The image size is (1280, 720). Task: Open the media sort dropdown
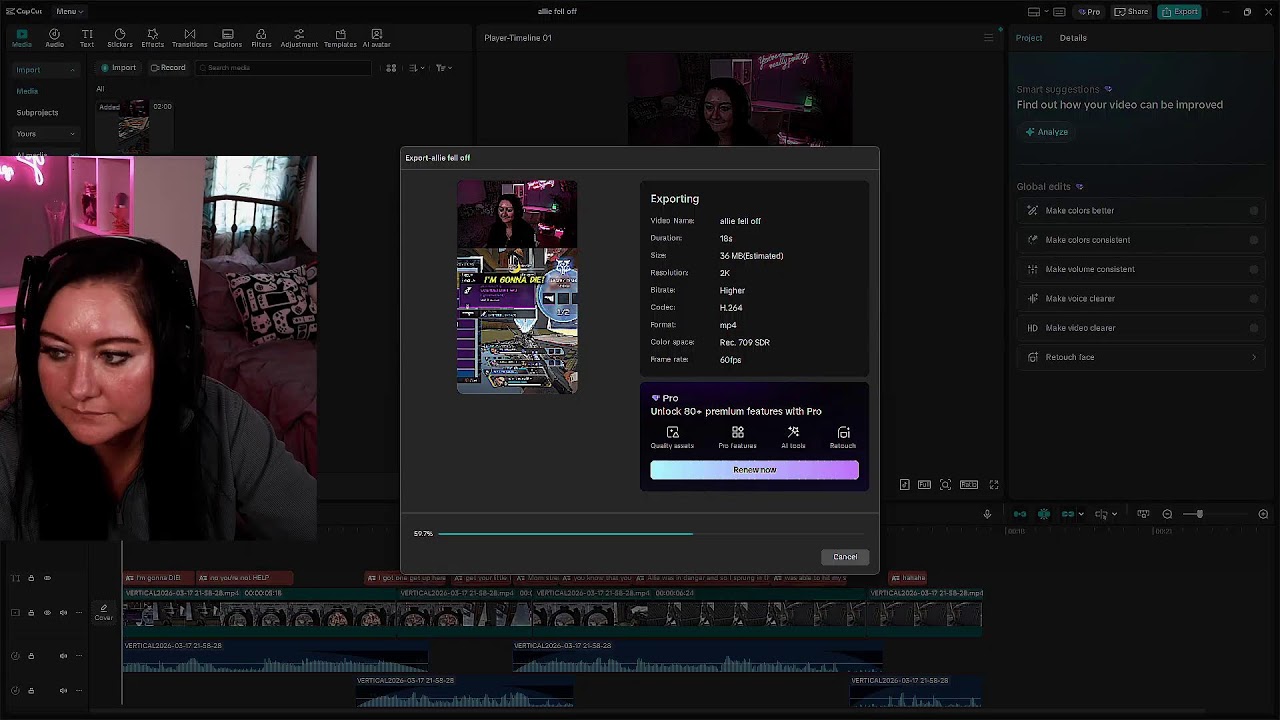tap(417, 68)
